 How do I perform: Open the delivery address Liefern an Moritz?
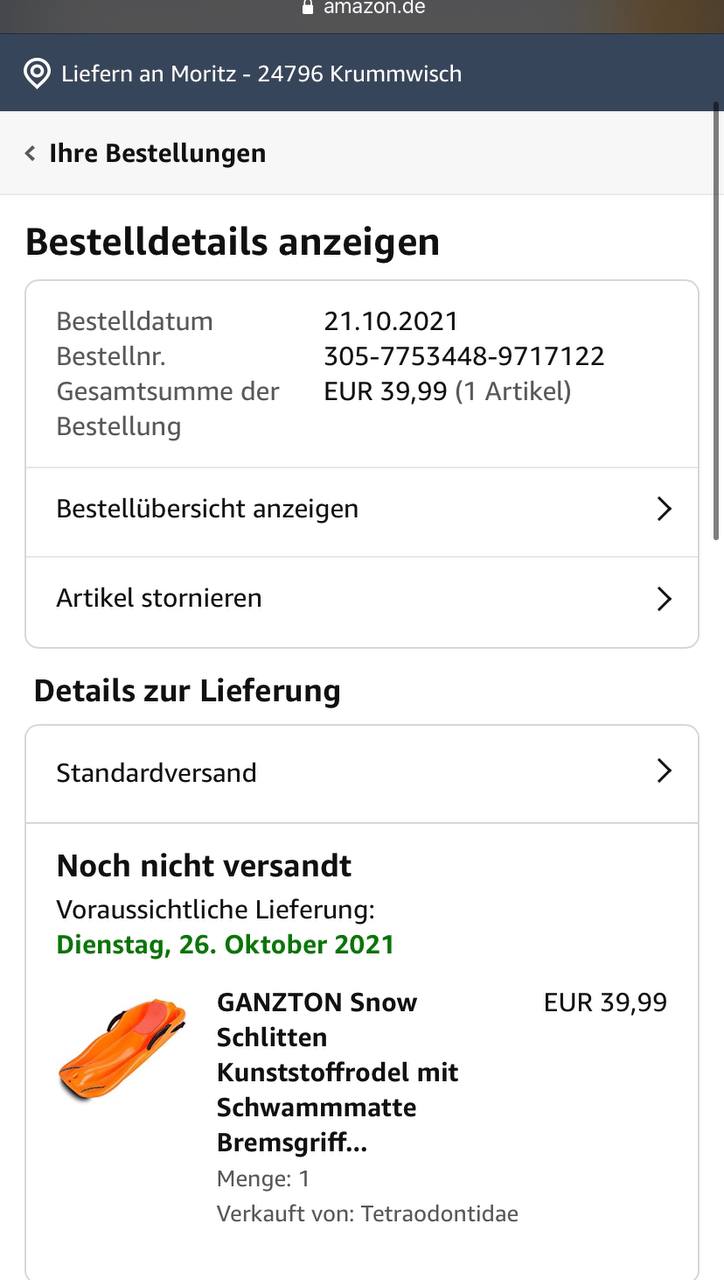(x=261, y=73)
